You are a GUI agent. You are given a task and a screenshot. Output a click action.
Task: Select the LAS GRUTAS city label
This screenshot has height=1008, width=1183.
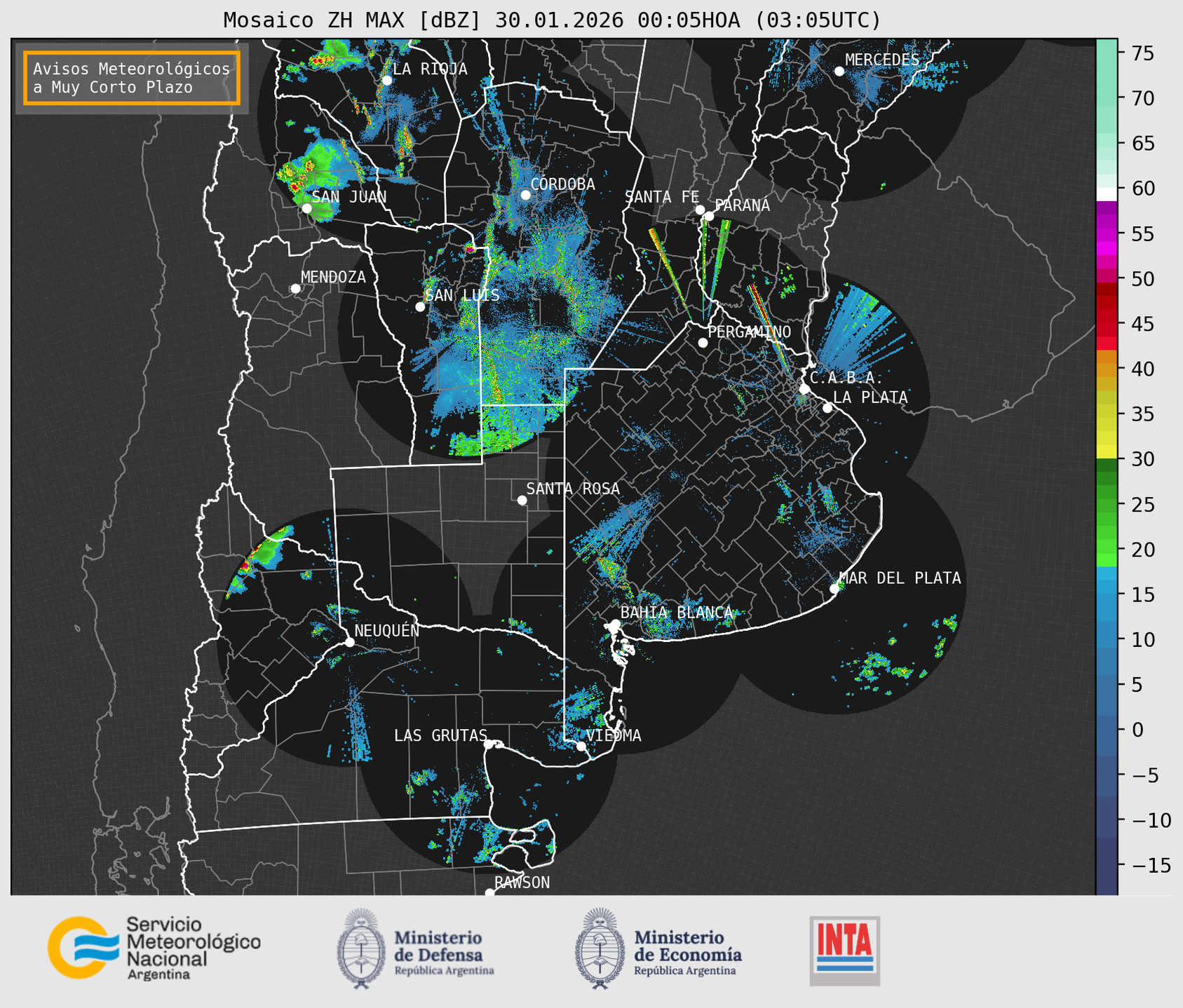tap(440, 735)
